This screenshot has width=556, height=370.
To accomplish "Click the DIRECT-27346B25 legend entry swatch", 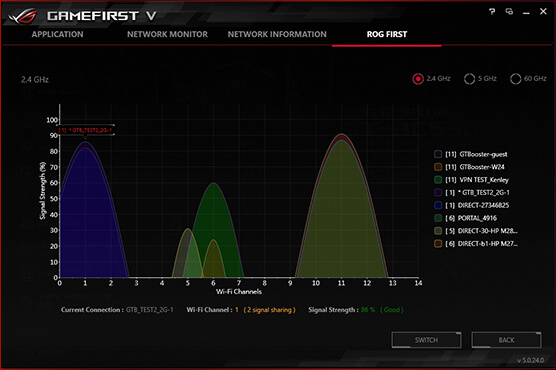I will [438, 205].
